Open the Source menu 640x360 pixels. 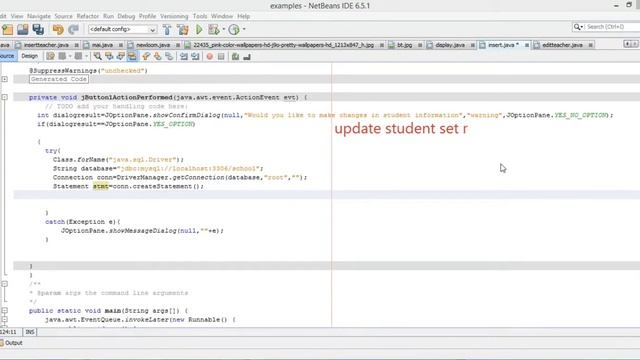coord(63,16)
